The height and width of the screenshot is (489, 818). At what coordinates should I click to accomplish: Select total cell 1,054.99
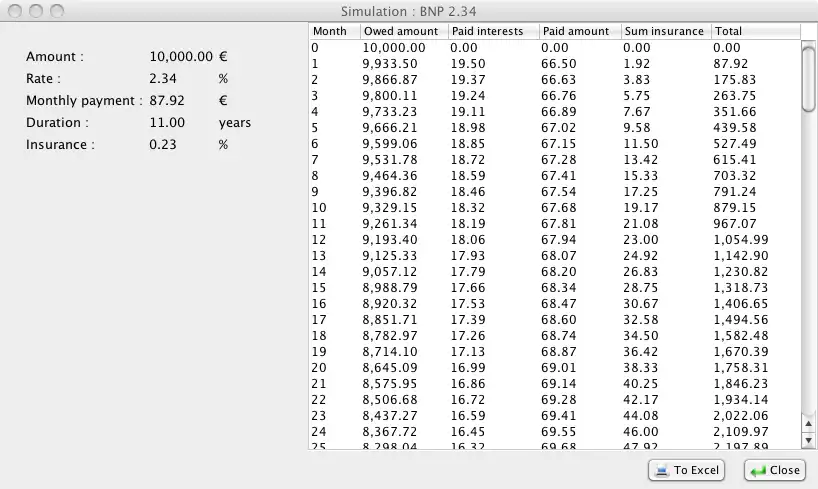click(x=741, y=240)
